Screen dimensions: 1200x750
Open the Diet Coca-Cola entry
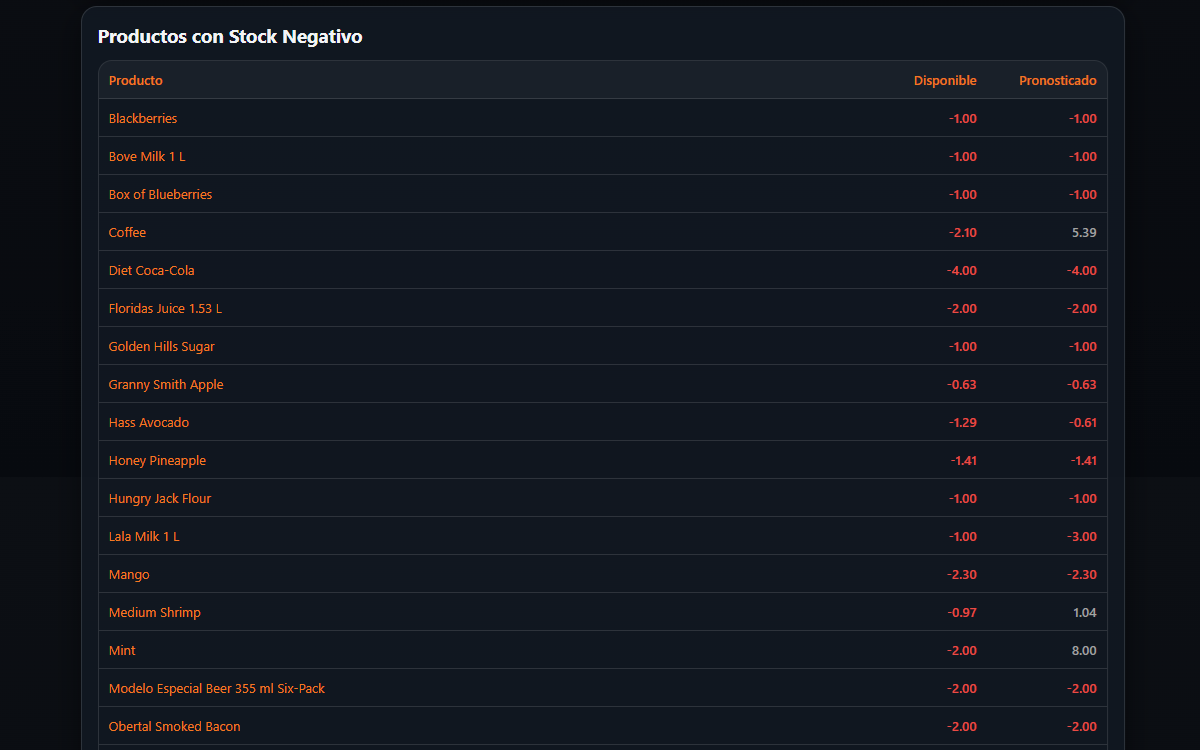[151, 270]
